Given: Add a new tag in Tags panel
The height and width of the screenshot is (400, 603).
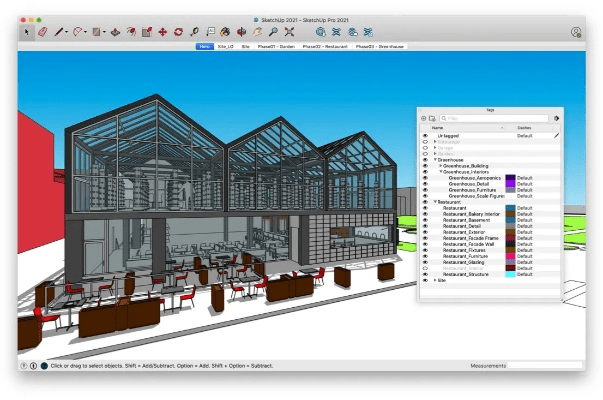Looking at the screenshot, I should coord(423,118).
